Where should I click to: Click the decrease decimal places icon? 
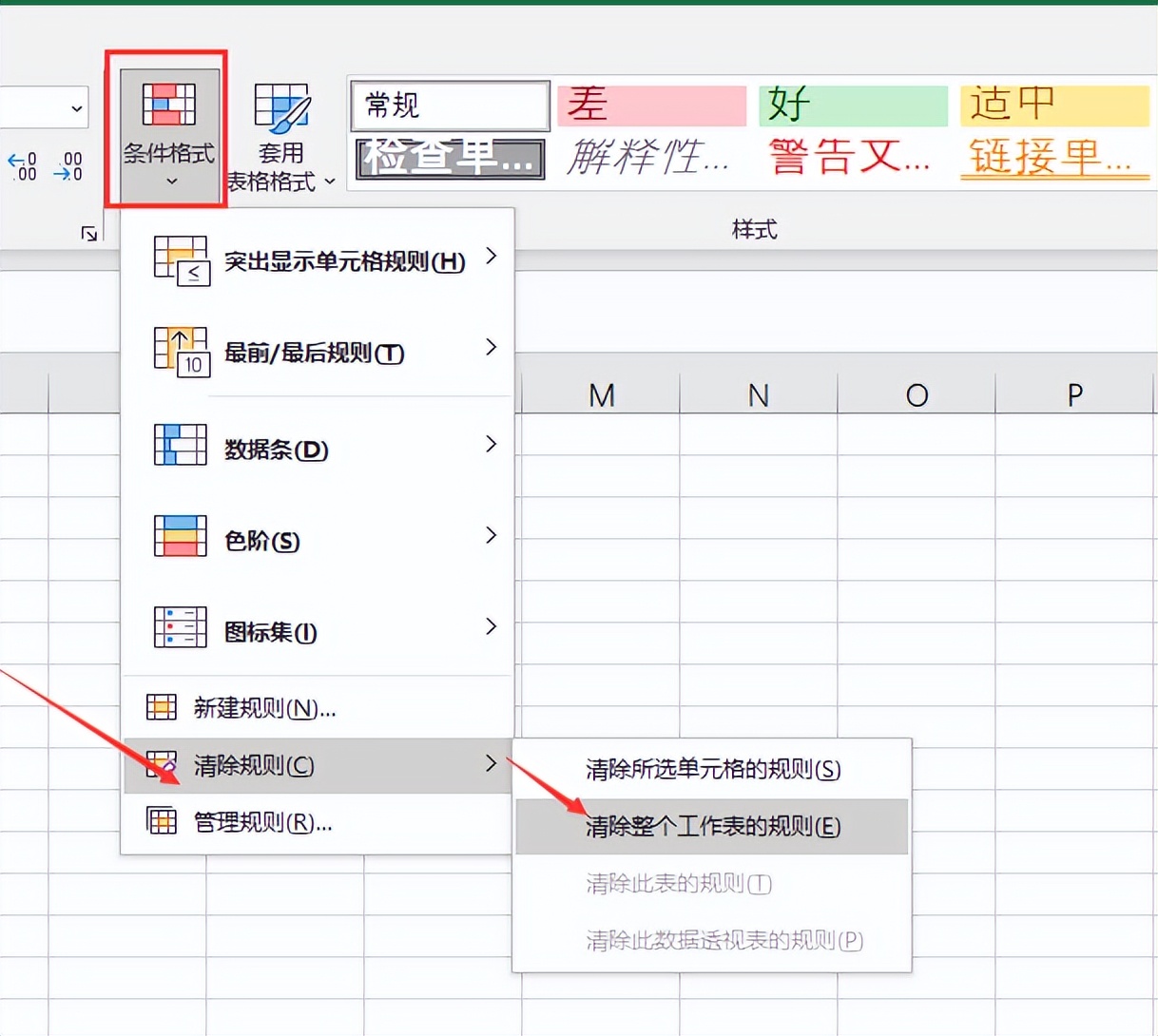click(x=68, y=166)
